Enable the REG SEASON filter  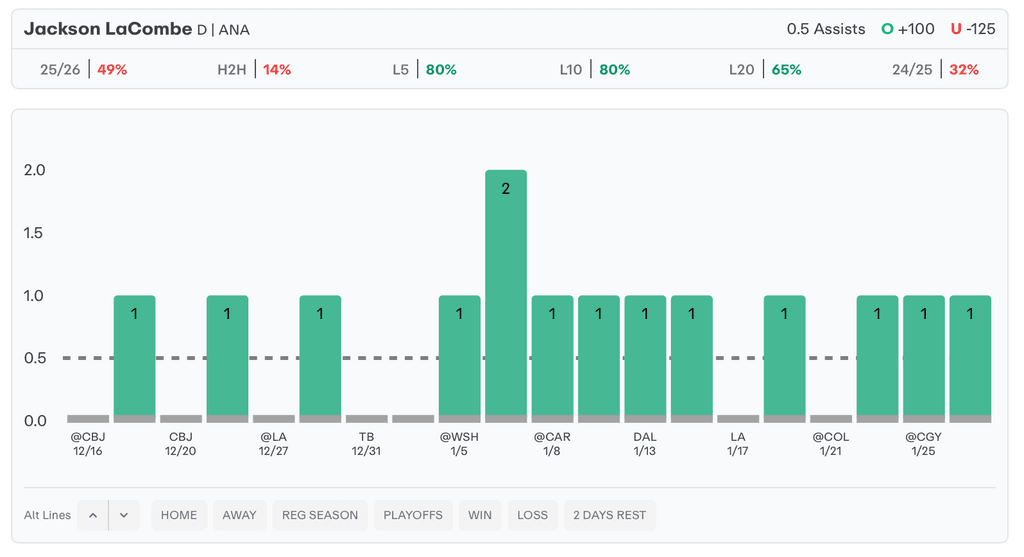click(x=320, y=515)
